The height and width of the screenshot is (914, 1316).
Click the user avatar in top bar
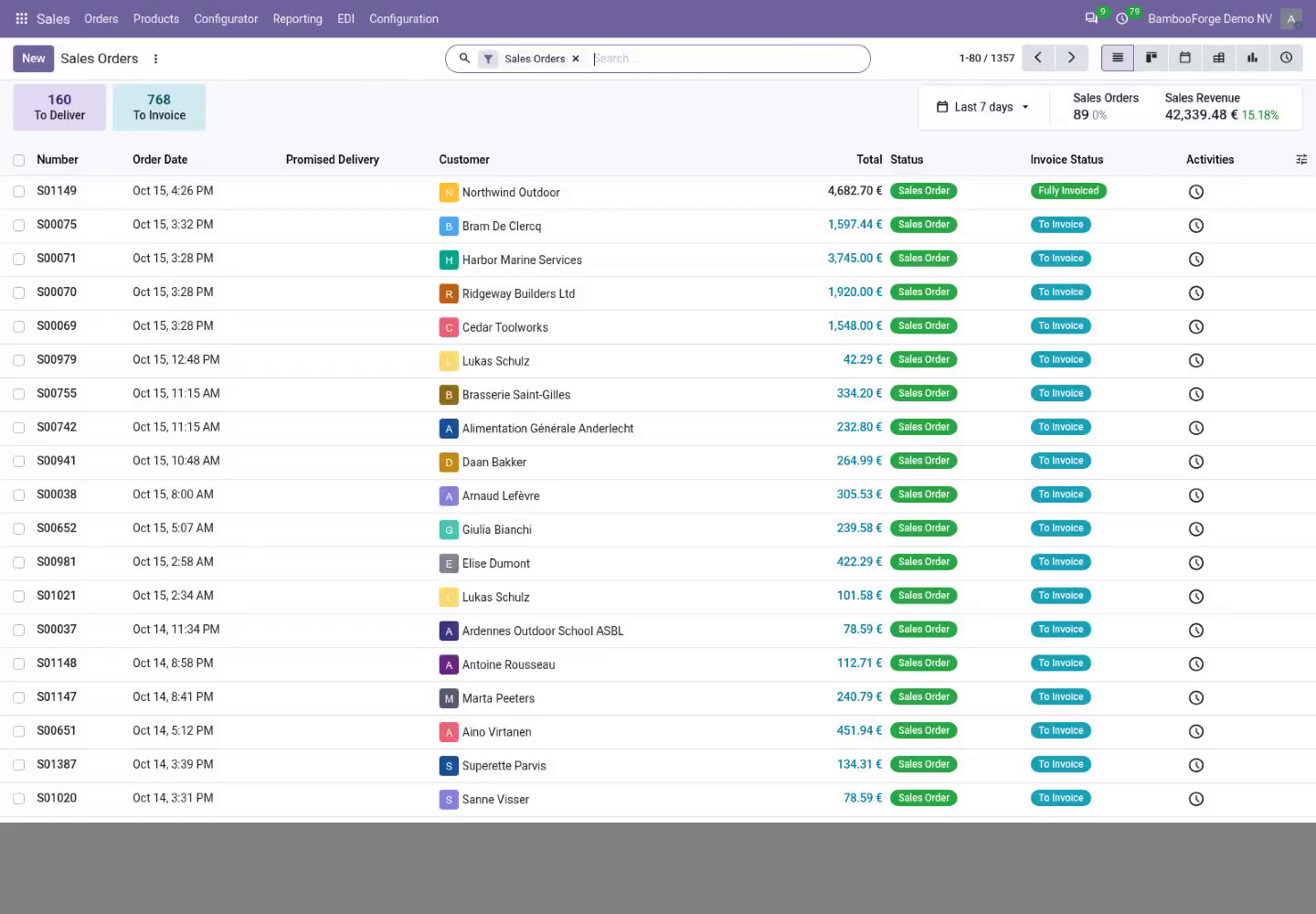(1291, 18)
